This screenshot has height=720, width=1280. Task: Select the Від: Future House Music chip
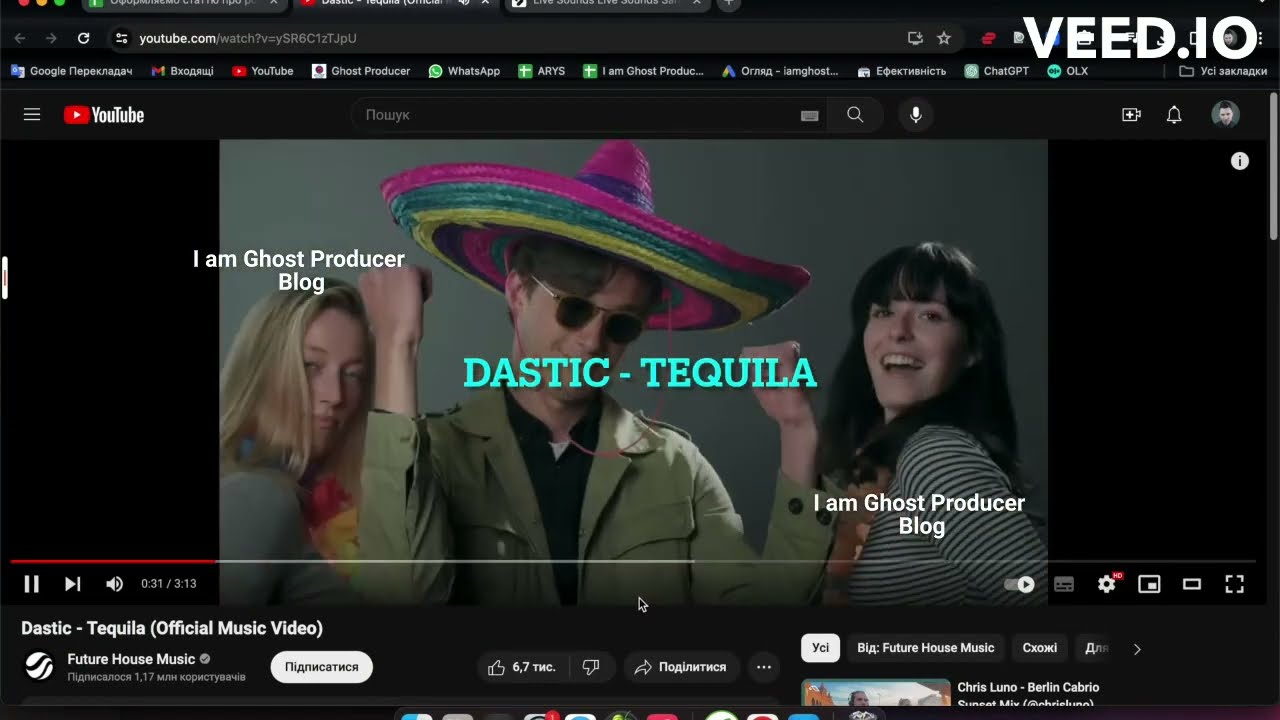[x=926, y=648]
